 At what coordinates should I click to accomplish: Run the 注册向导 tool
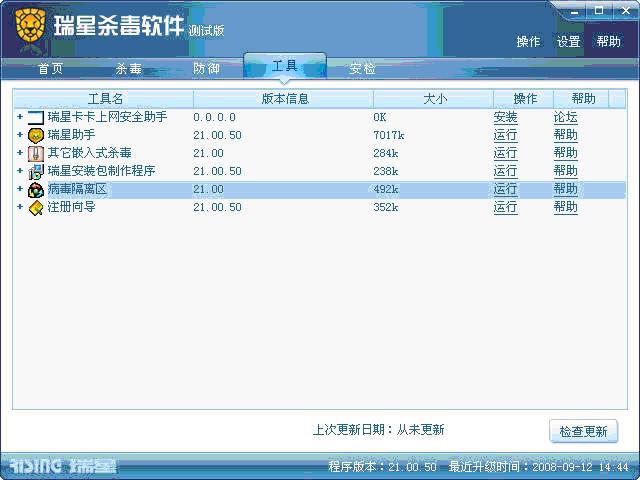(x=505, y=207)
